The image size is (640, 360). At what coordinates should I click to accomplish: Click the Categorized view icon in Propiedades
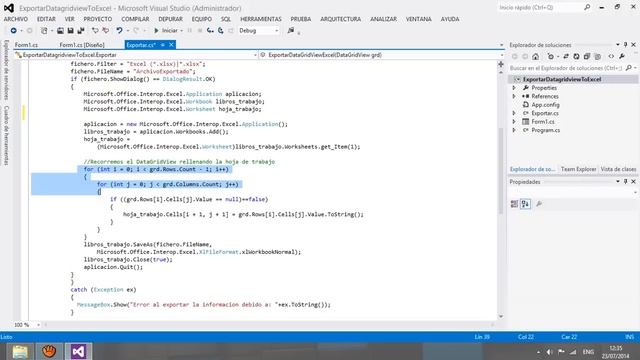pyautogui.click(x=514, y=204)
